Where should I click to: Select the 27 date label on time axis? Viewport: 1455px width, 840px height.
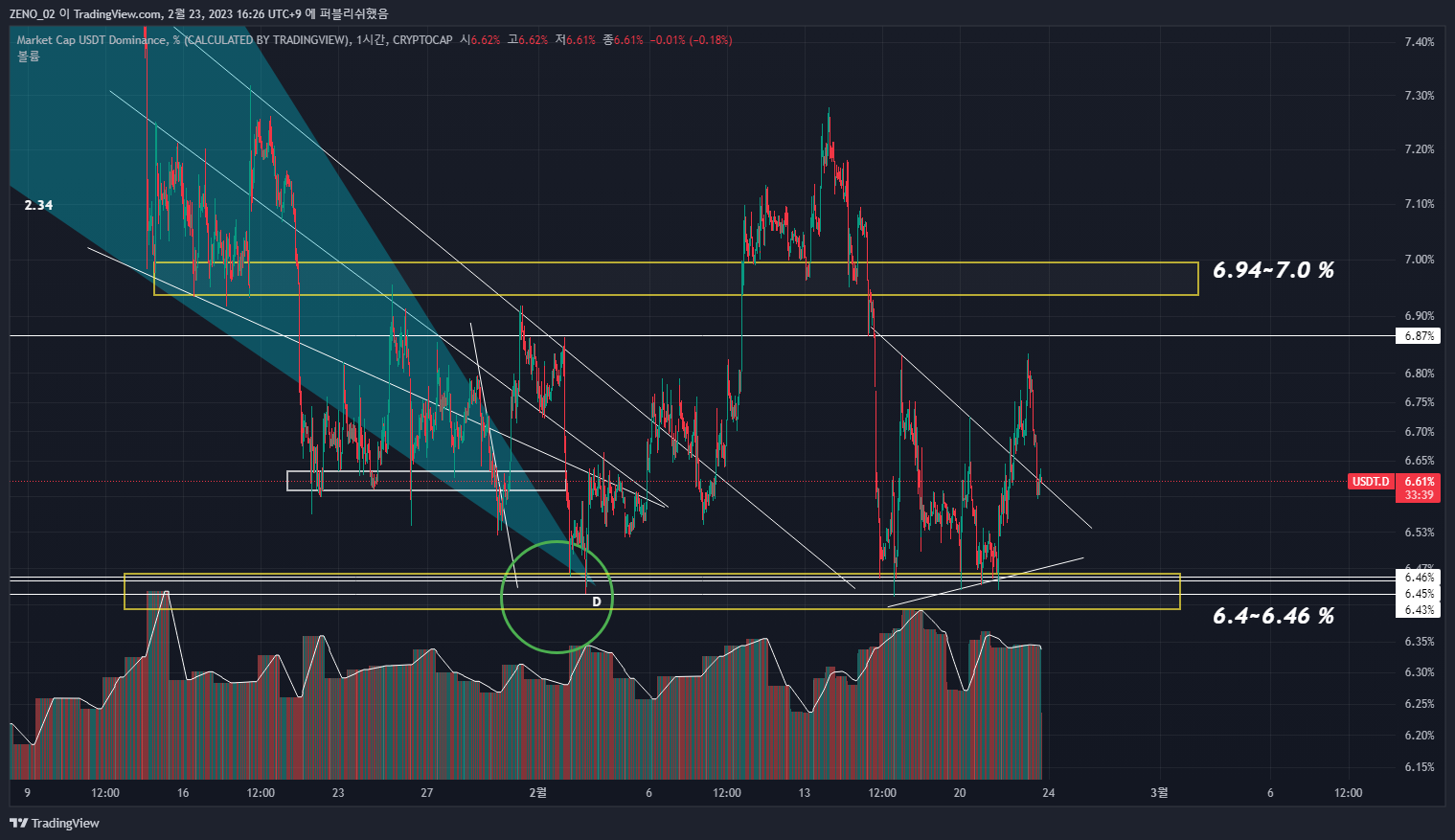[x=427, y=793]
